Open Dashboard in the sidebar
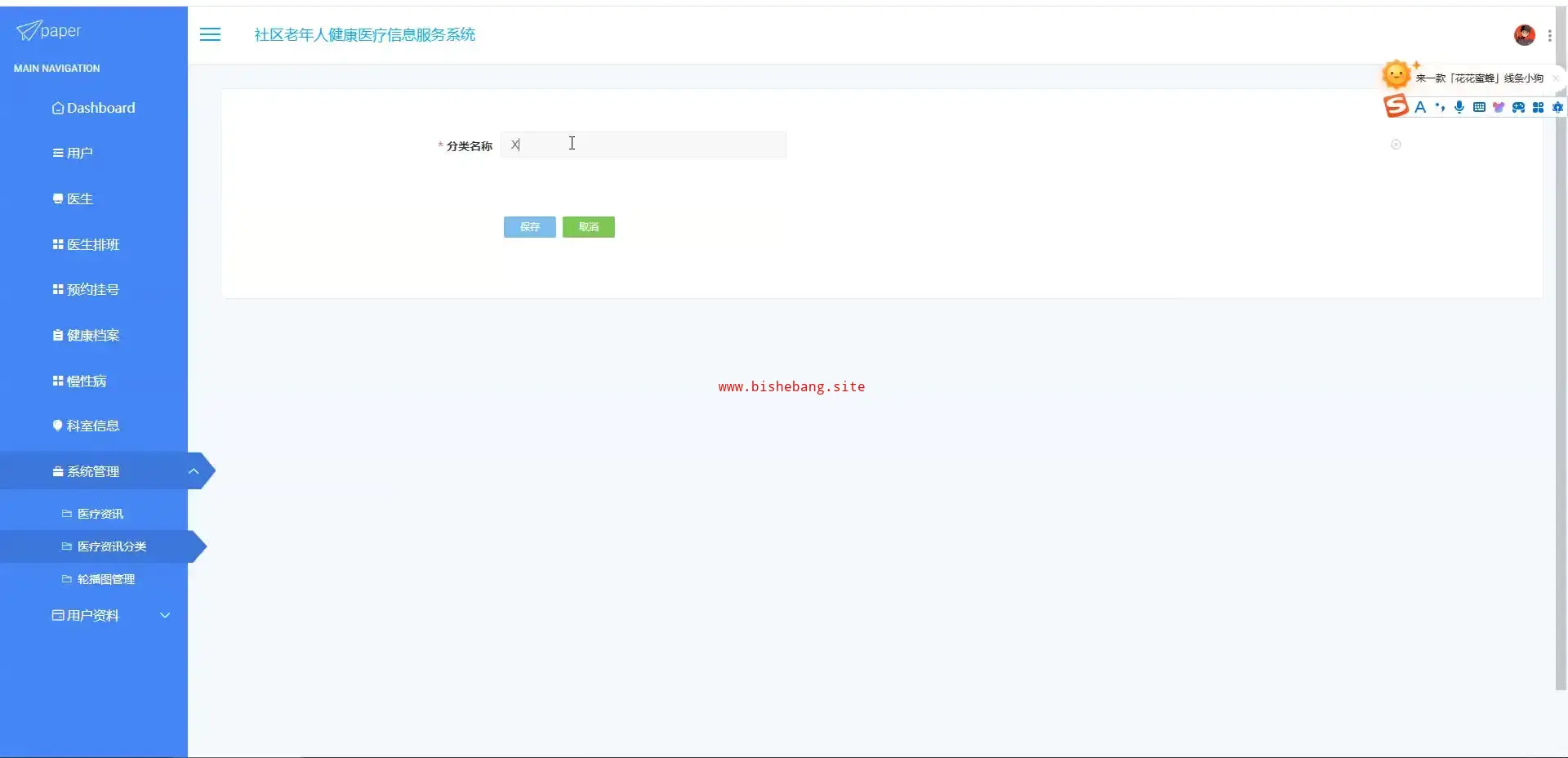The image size is (1568, 758). (x=94, y=108)
